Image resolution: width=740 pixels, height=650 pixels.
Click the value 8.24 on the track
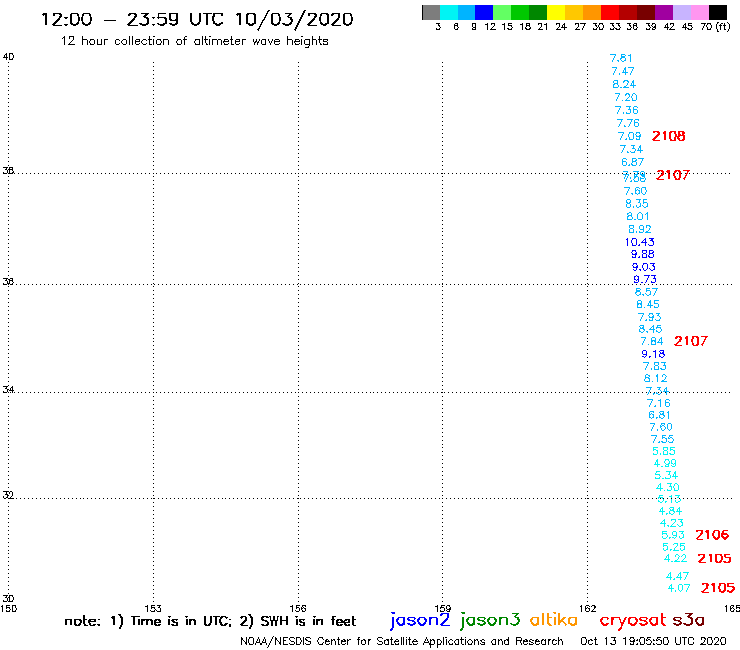[624, 84]
